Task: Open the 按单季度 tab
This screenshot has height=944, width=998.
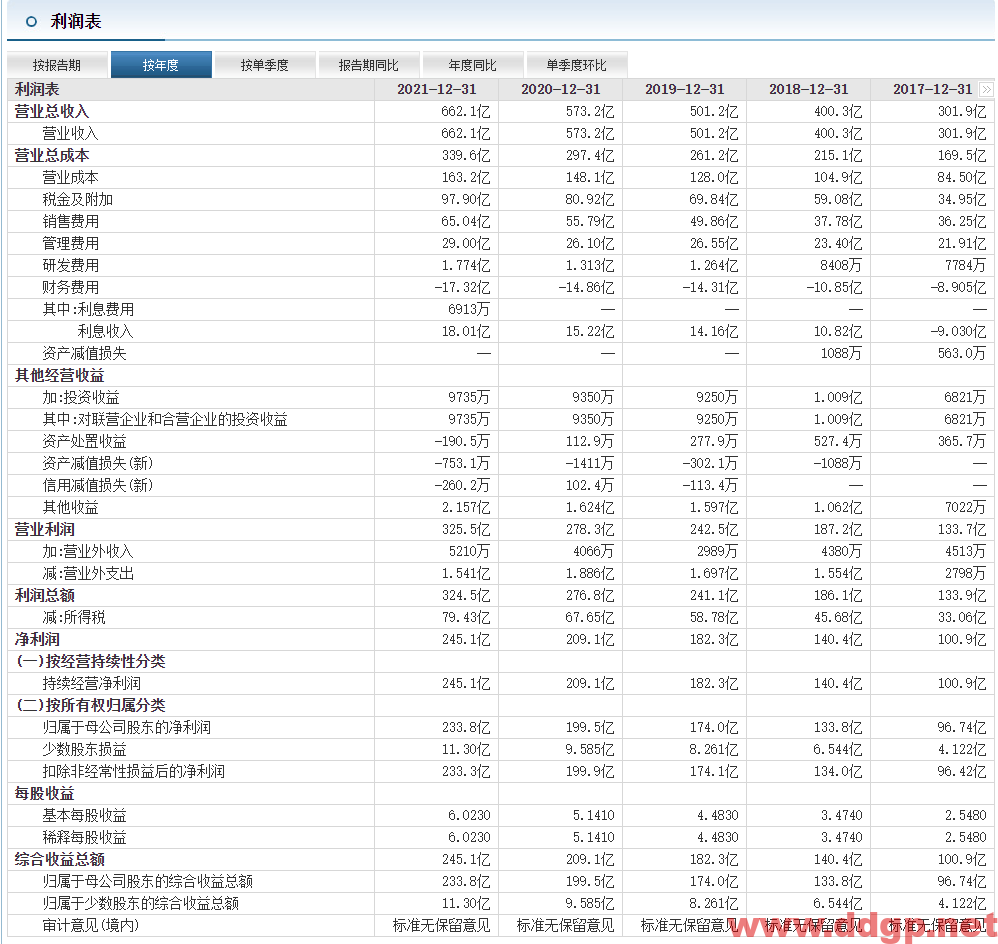Action: (x=265, y=65)
